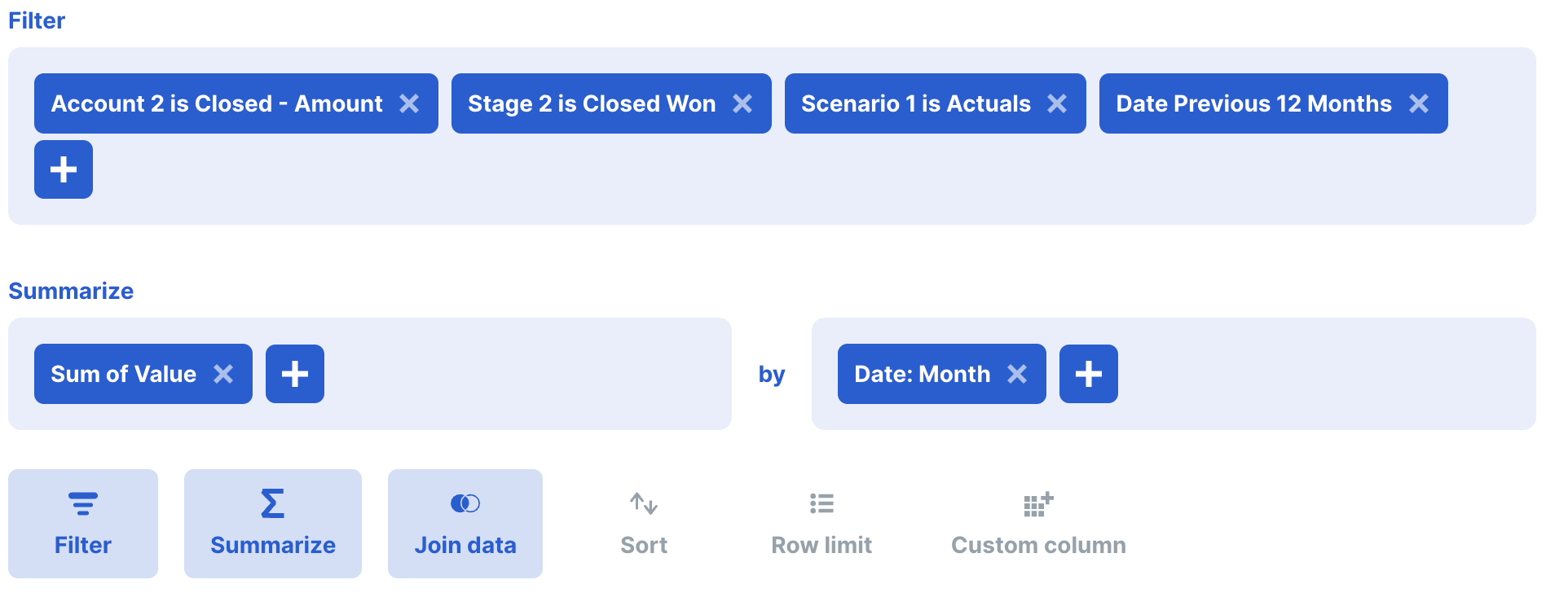Add another metric next to Sum of Value
The image size is (1568, 606).
pos(295,374)
